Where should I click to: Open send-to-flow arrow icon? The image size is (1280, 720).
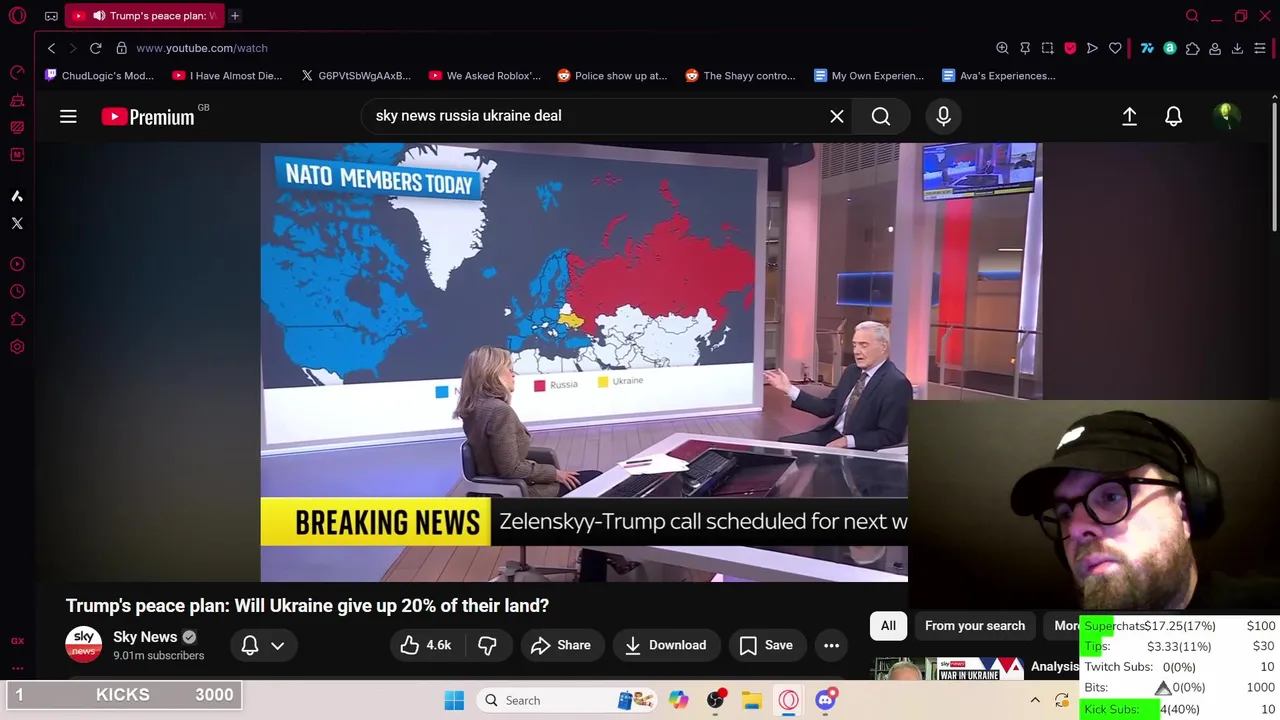tap(1092, 48)
